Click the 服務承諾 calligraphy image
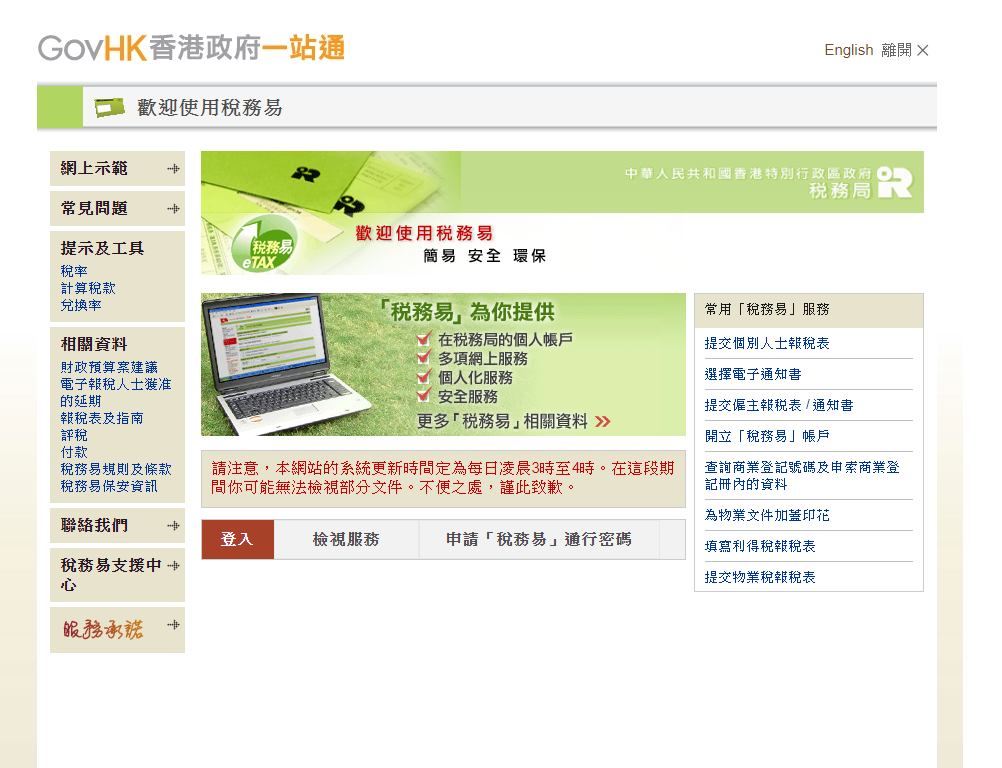The height and width of the screenshot is (768, 1002). click(x=103, y=629)
